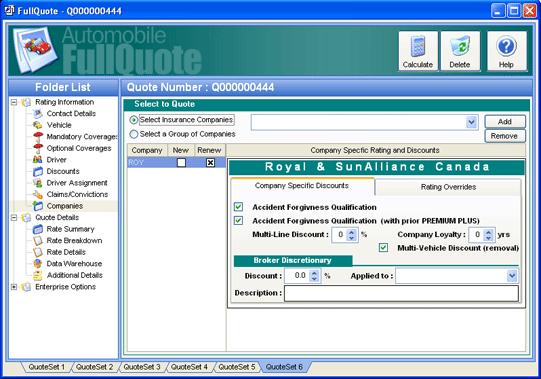Decrease the Company Loyalty years spinner
541x379 pixels.
coord(489,238)
